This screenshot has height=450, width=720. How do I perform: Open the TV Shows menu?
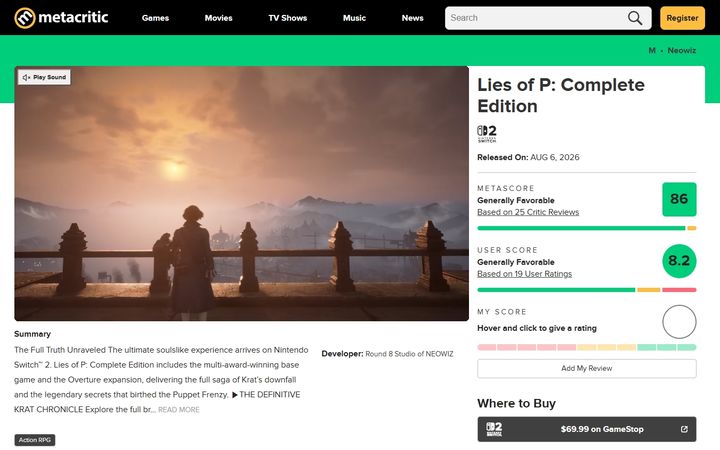pos(287,18)
